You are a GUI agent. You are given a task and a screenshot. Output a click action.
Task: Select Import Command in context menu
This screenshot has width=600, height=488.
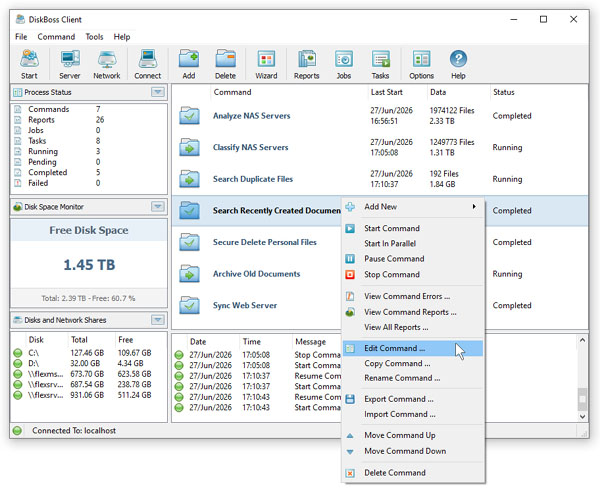pyautogui.click(x=413, y=414)
